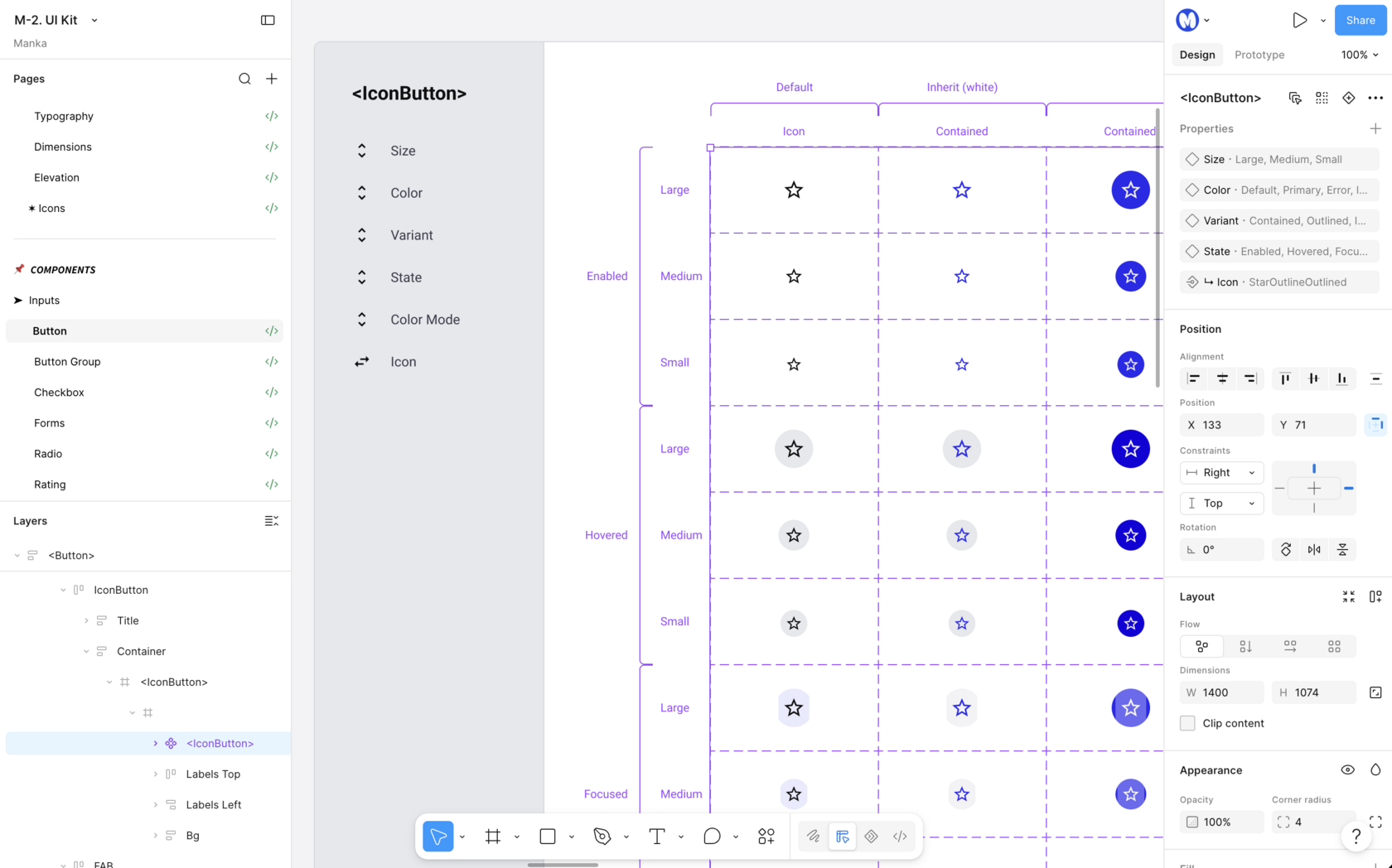The image size is (1392, 868).
Task: Align horizontal centers icon
Action: tap(1222, 379)
